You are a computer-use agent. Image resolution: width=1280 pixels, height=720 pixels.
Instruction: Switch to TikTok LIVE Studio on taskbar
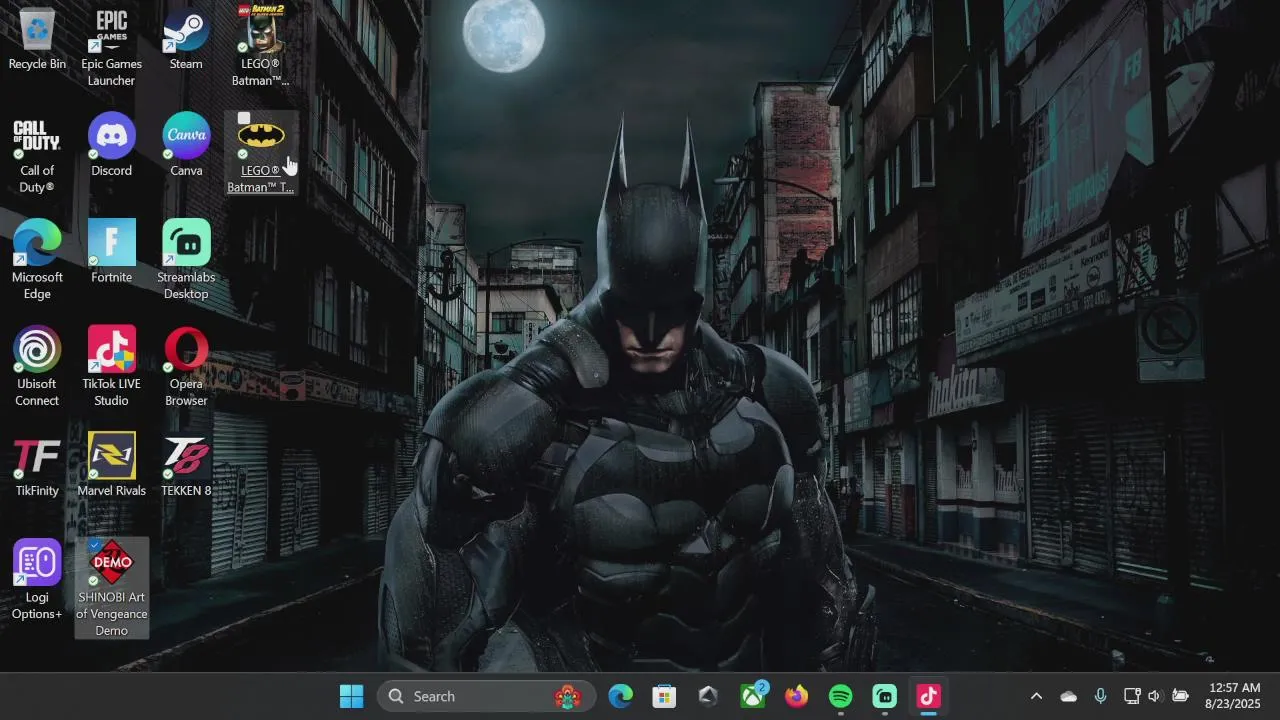pyautogui.click(x=929, y=696)
